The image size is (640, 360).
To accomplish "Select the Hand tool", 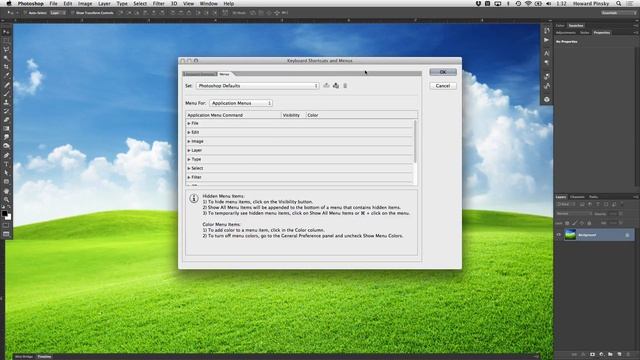I will tap(6, 191).
